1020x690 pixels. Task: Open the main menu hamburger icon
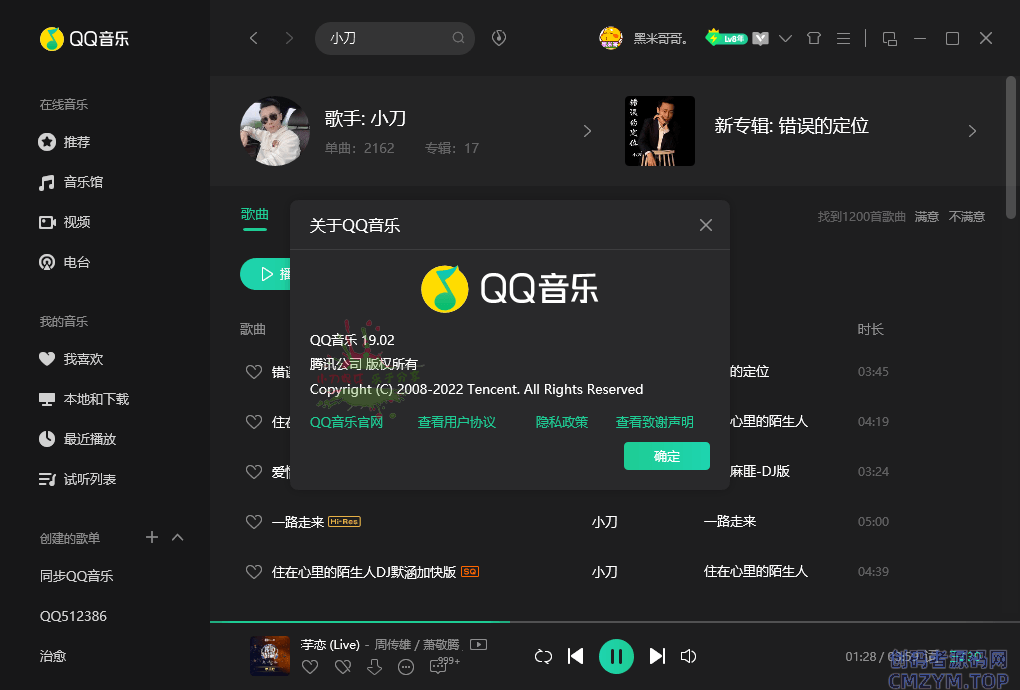[843, 38]
